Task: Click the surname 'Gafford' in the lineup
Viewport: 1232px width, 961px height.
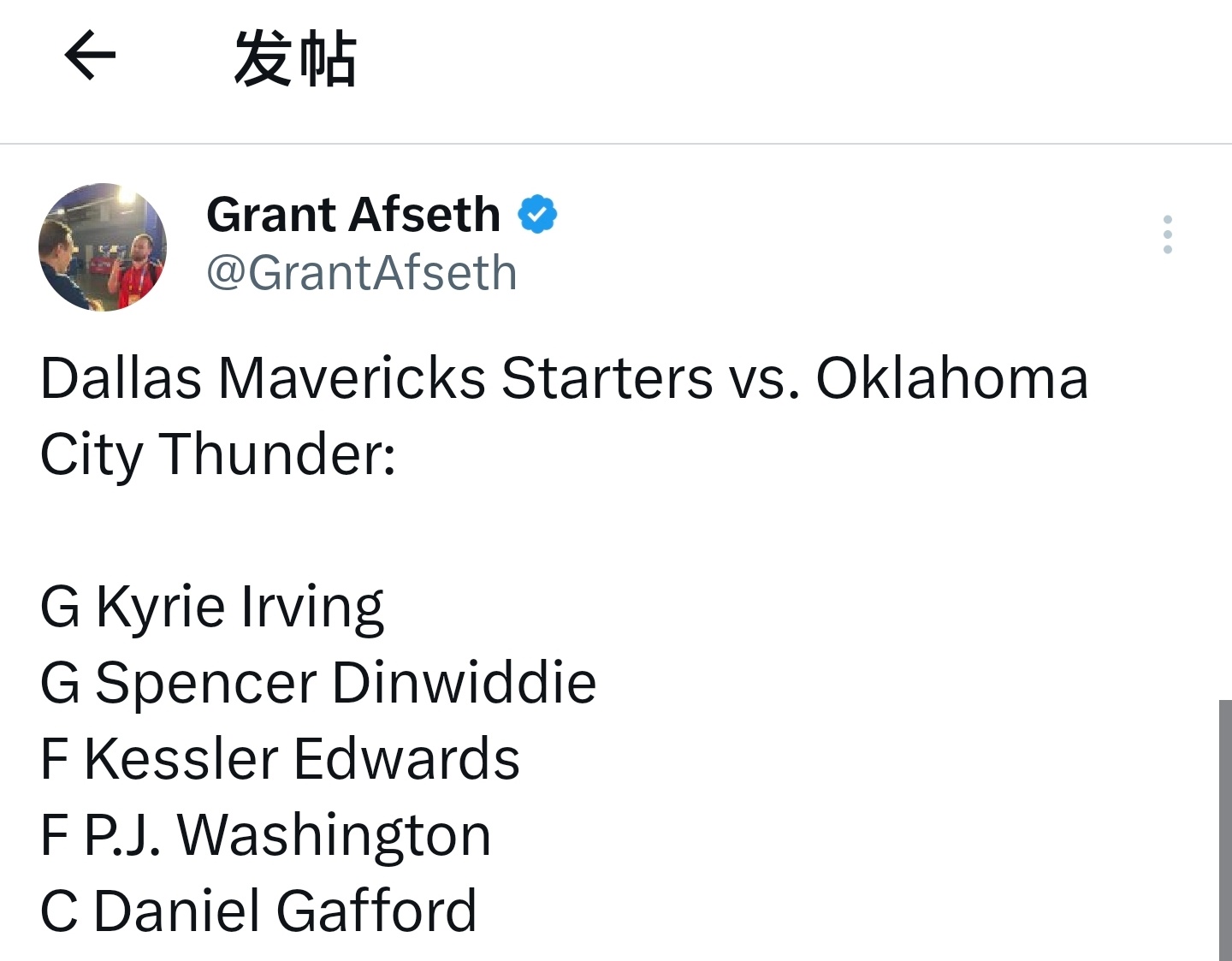Action: click(x=376, y=911)
